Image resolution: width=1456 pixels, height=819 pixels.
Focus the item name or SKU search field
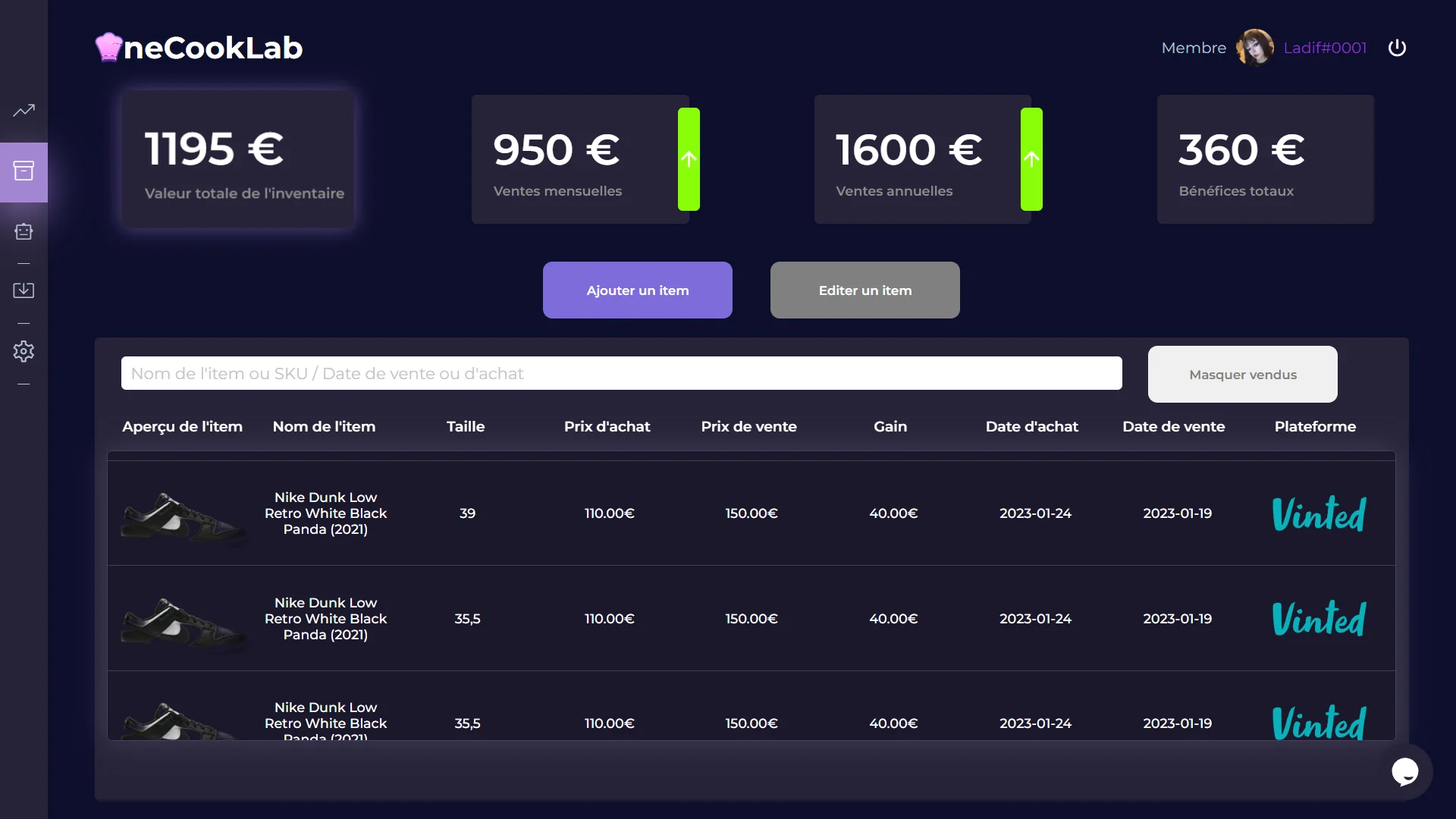(622, 373)
